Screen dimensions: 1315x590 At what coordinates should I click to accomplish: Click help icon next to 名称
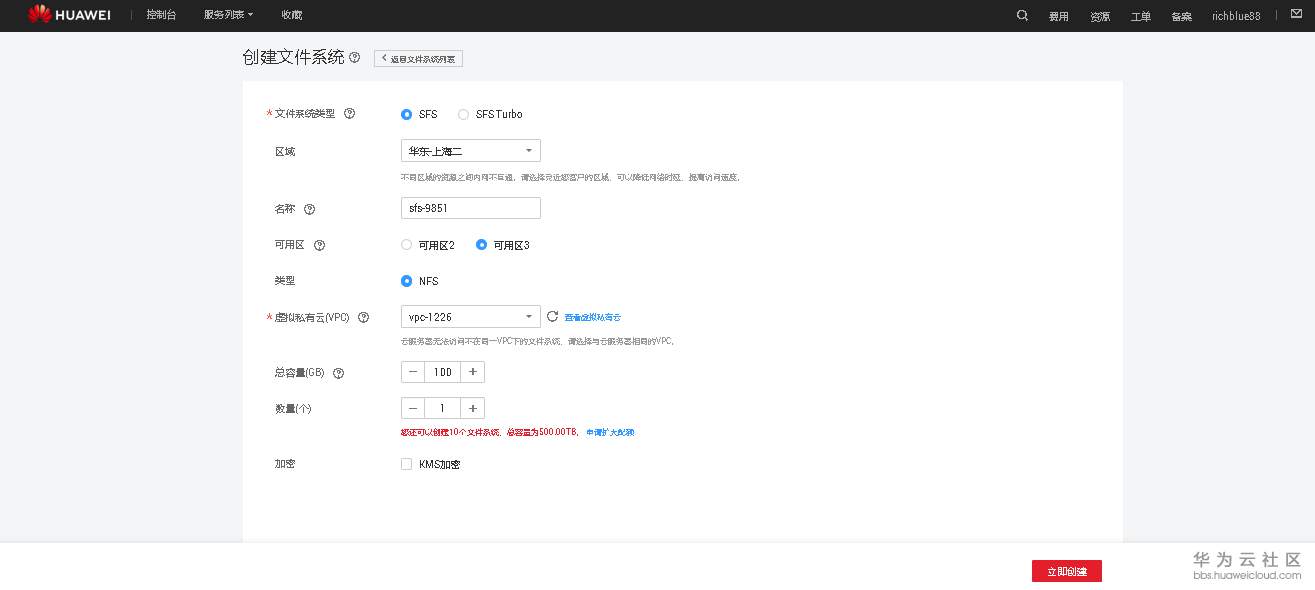point(309,209)
